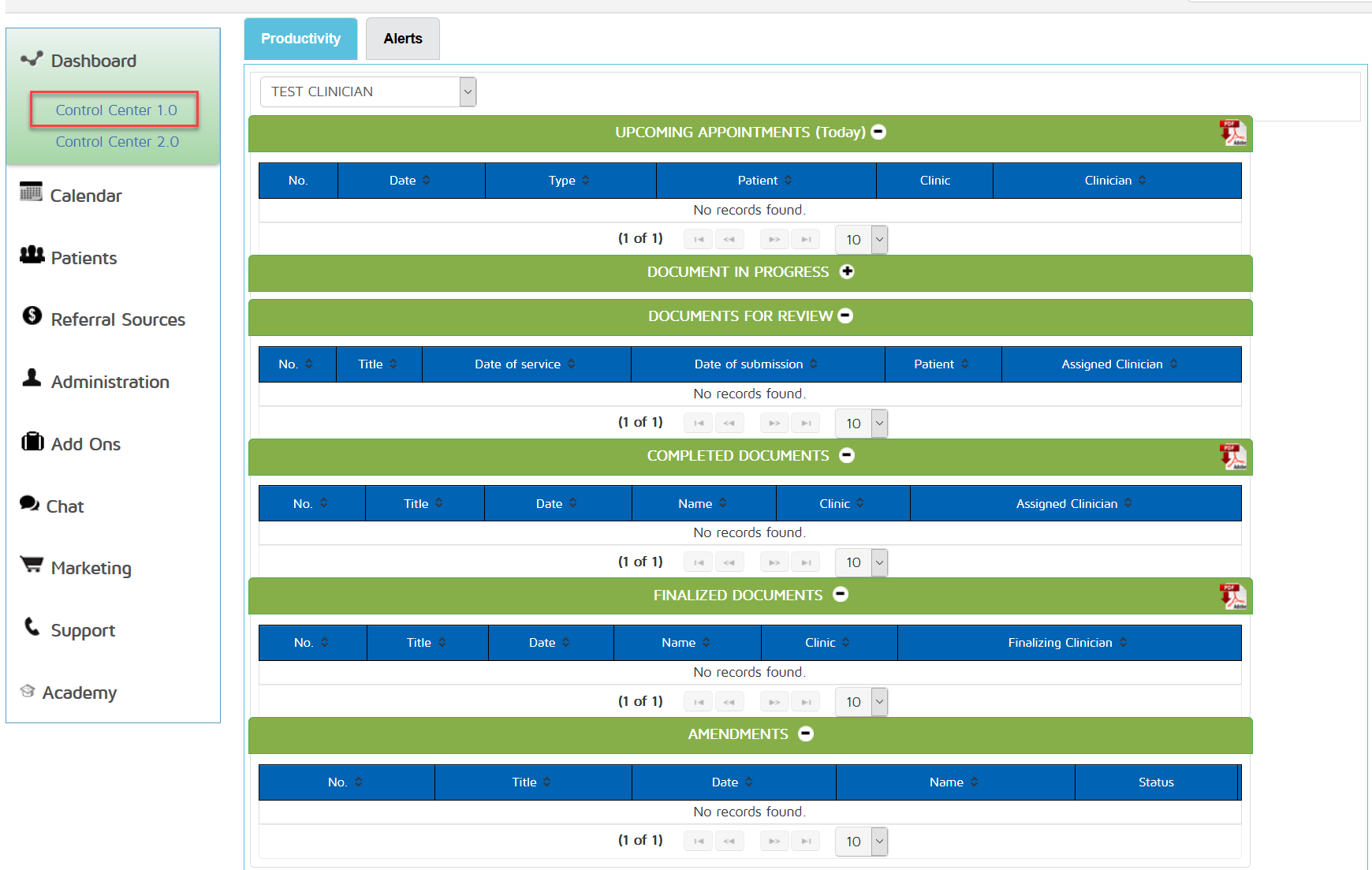The width and height of the screenshot is (1372, 870).
Task: Open the Test Clinician dropdown
Action: (x=468, y=92)
